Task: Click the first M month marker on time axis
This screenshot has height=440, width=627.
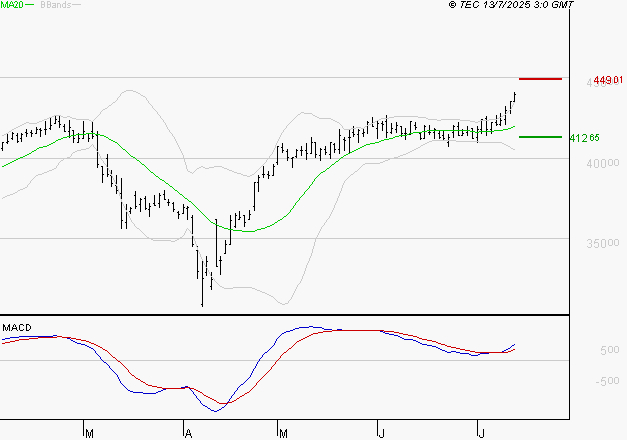Action: coord(88,433)
